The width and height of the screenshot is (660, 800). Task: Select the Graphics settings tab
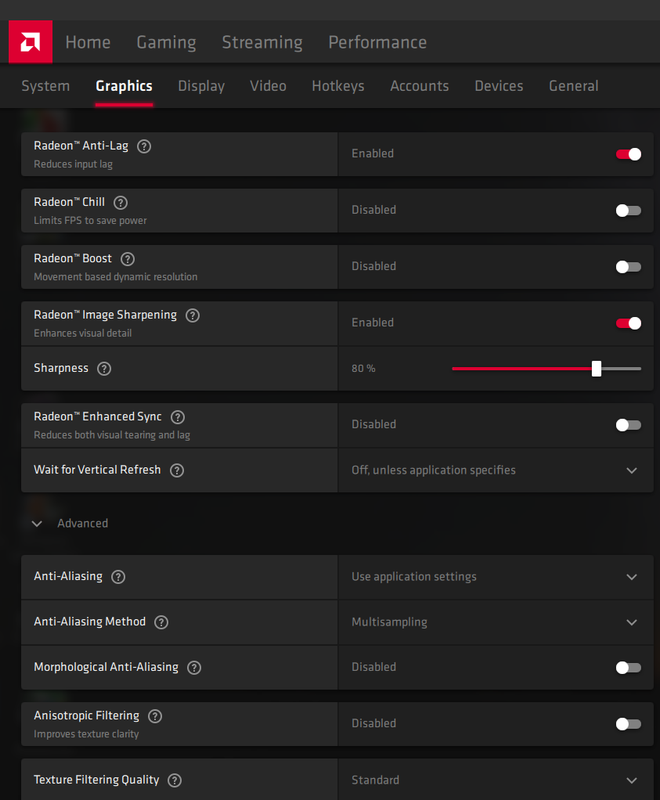tap(124, 86)
